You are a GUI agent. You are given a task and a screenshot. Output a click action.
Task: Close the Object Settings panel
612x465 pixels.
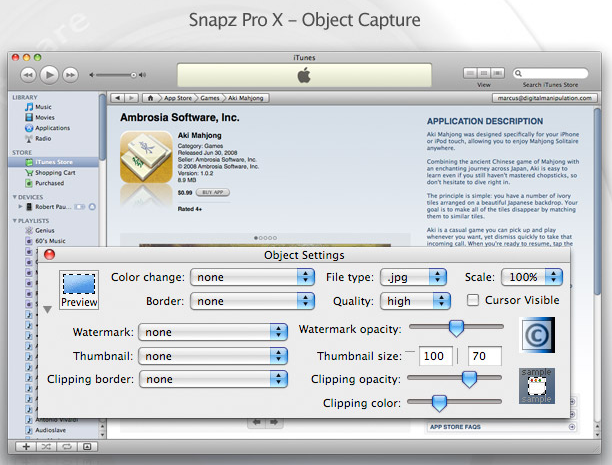pos(50,255)
